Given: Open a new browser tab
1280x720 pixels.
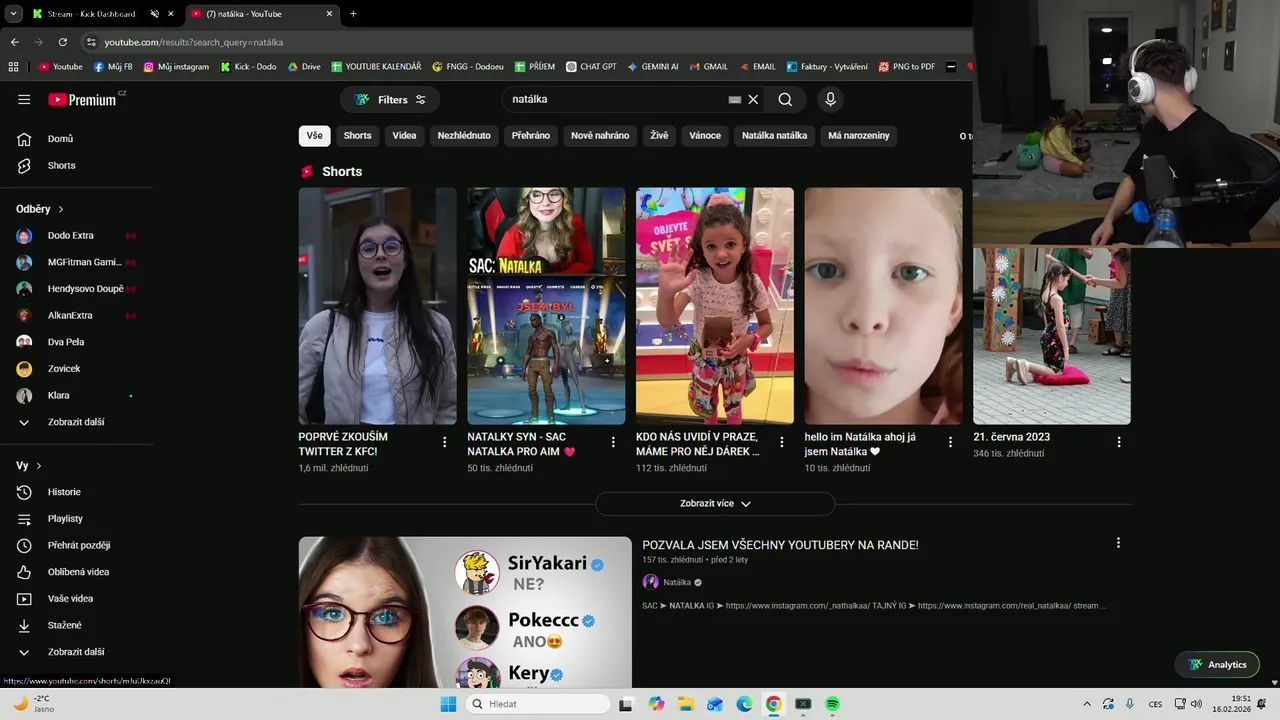Looking at the screenshot, I should (353, 14).
